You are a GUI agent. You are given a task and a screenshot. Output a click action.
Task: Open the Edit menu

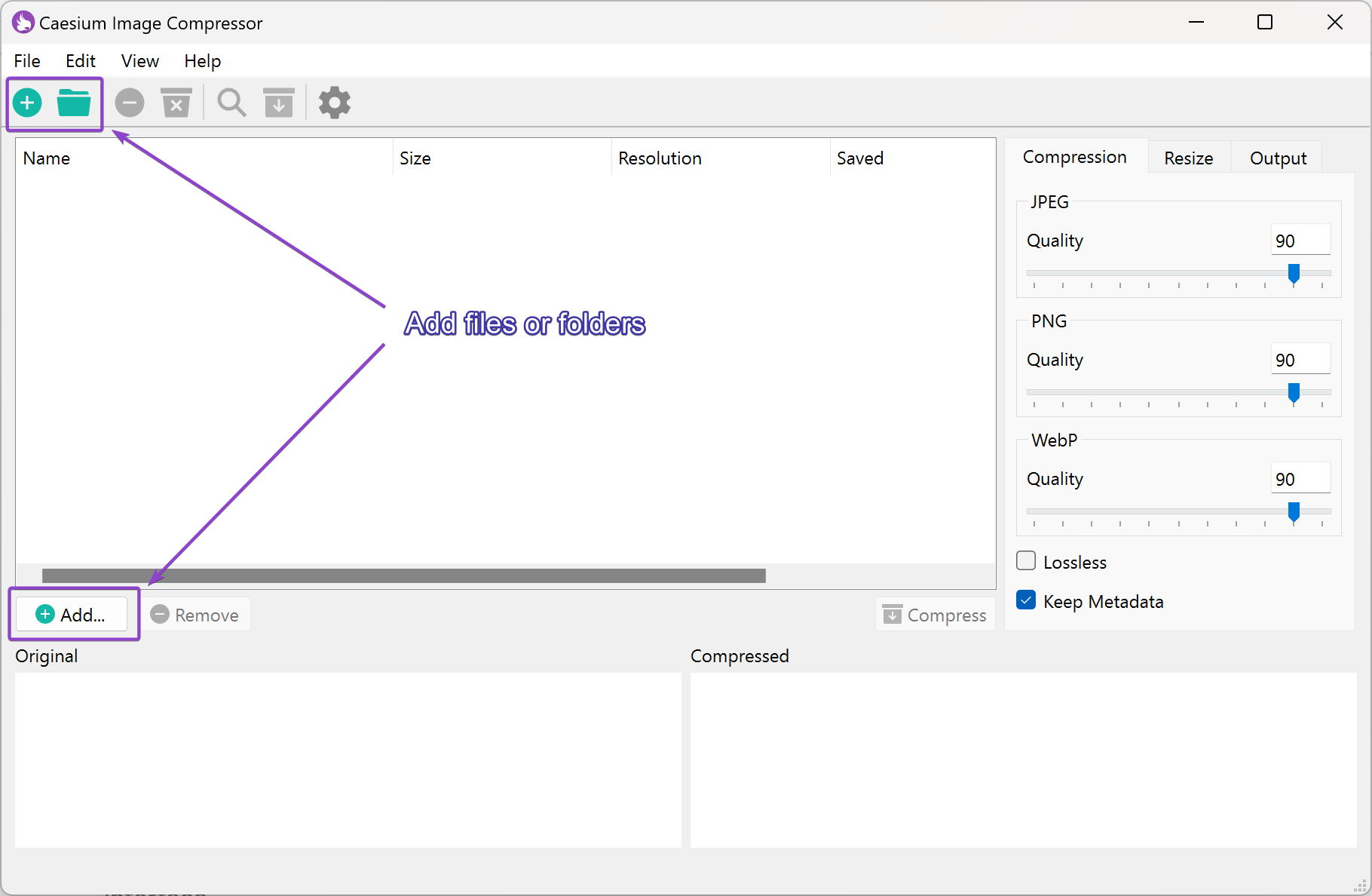pos(81,61)
